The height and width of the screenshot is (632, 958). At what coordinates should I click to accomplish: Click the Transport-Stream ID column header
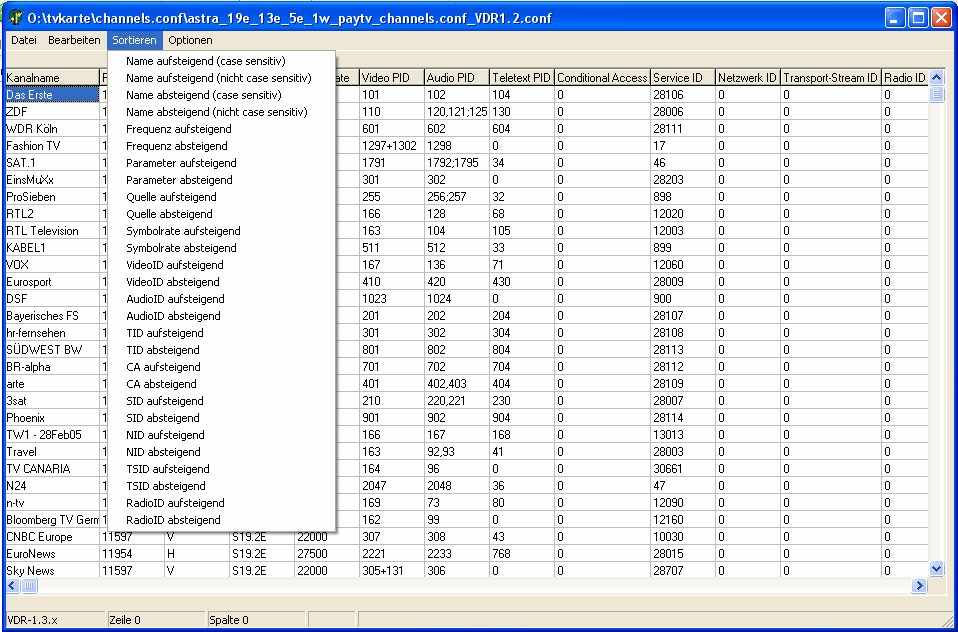click(x=830, y=78)
